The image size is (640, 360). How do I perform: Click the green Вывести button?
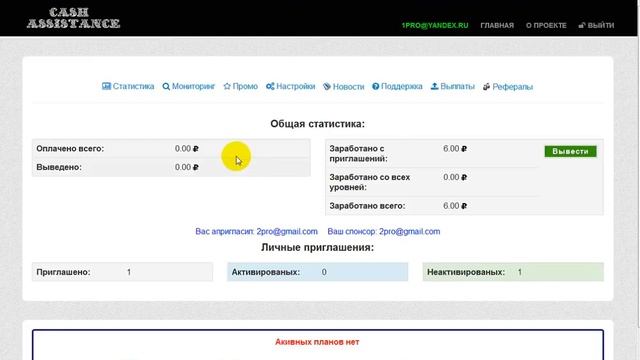point(570,151)
